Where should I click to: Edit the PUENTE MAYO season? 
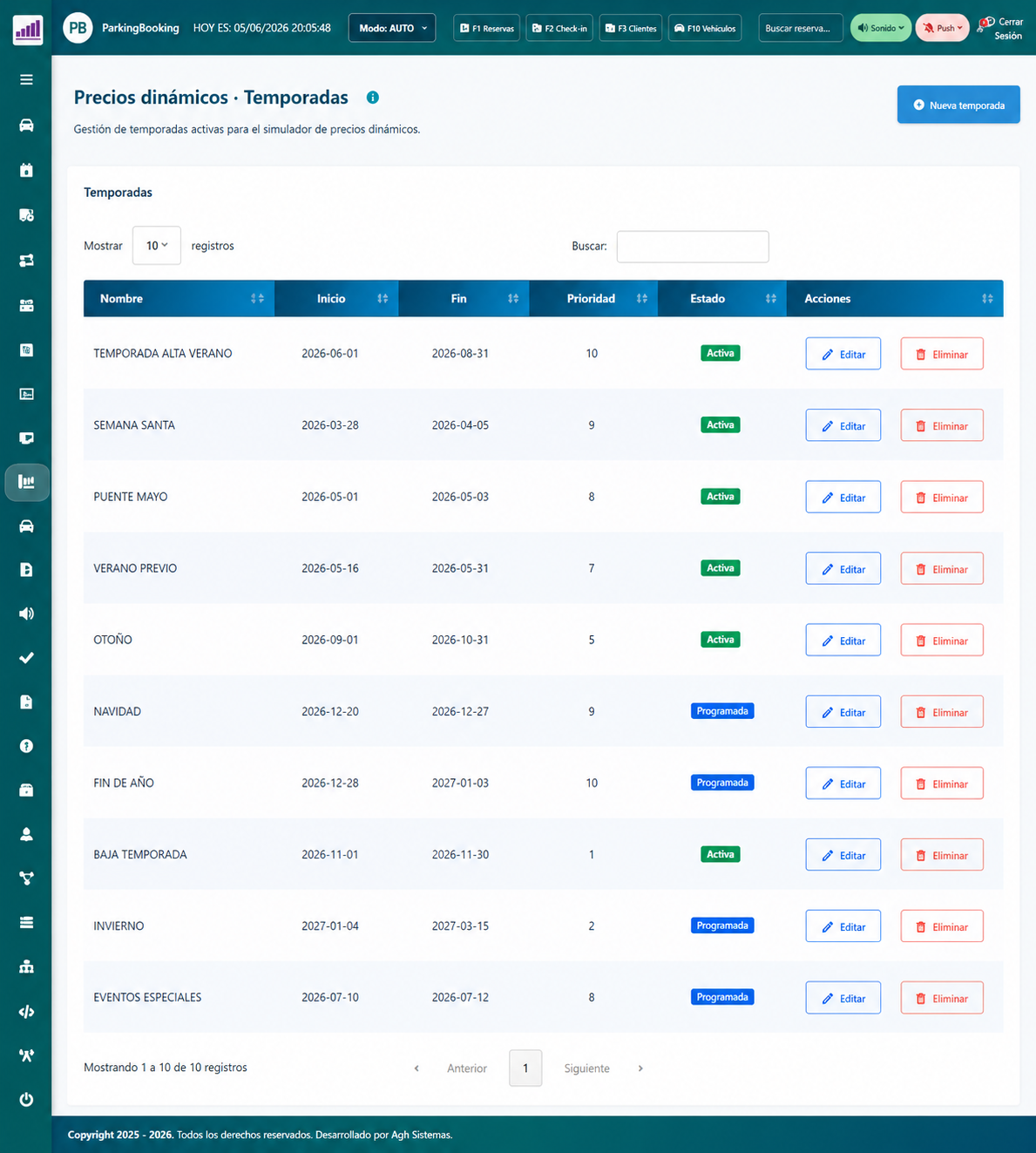[x=843, y=497]
